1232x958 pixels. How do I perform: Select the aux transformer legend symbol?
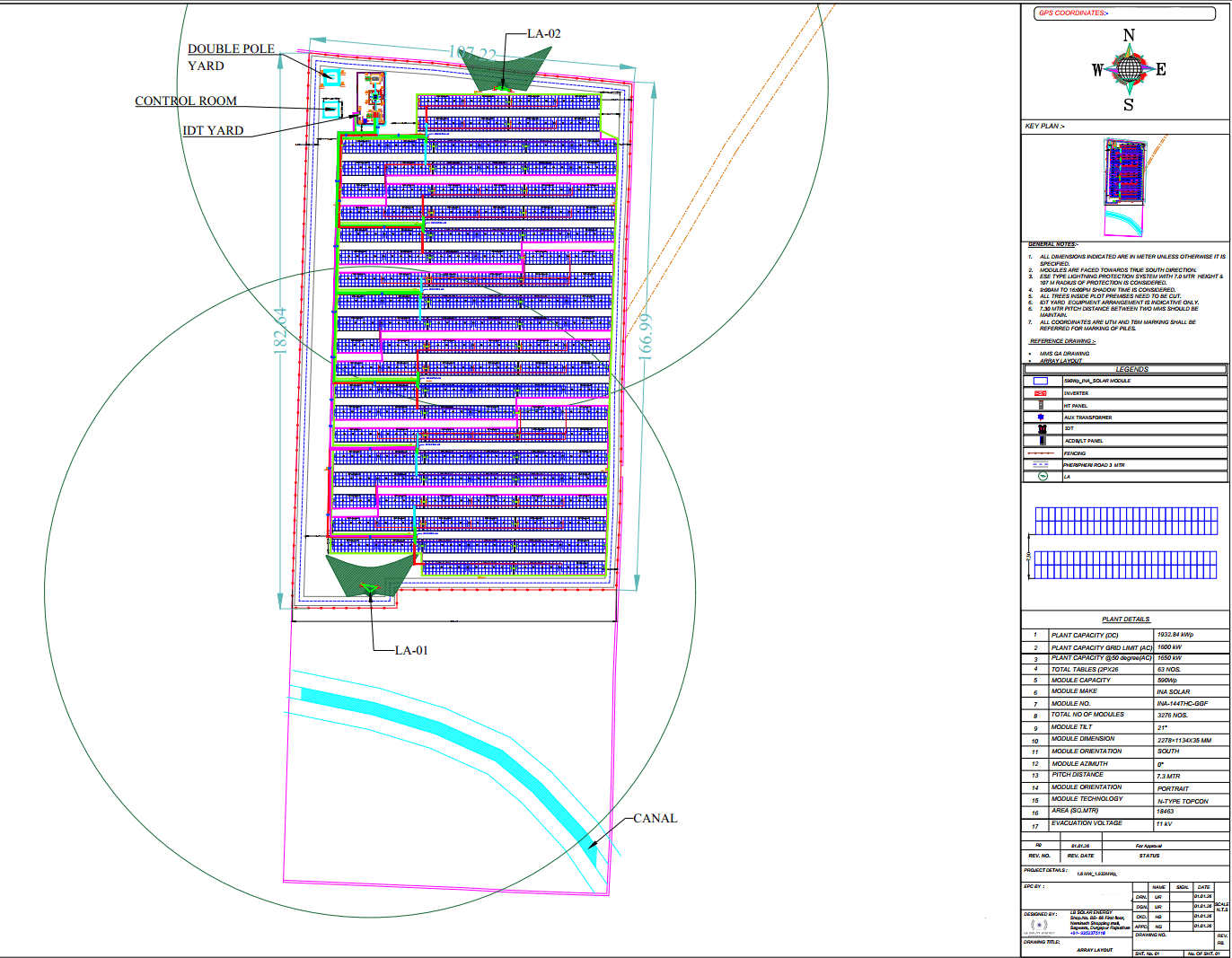[x=1041, y=417]
